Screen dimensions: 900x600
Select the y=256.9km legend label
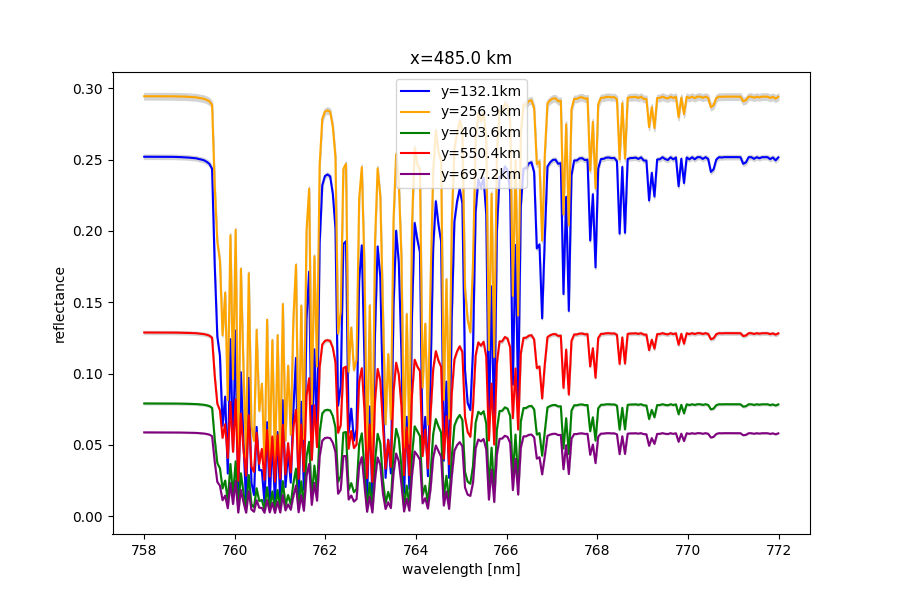[480, 111]
